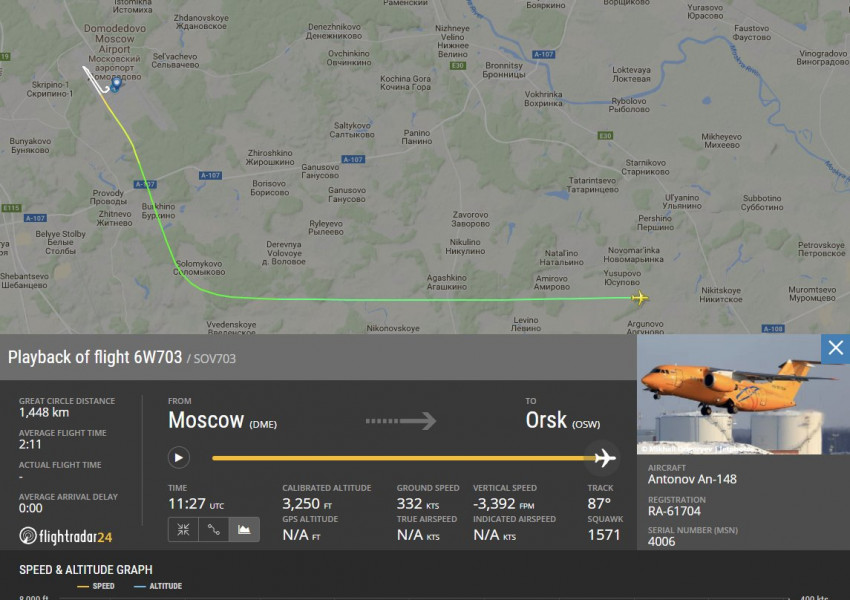850x600 pixels.
Task: Click aircraft type Antonov An-148
Action: tap(692, 479)
